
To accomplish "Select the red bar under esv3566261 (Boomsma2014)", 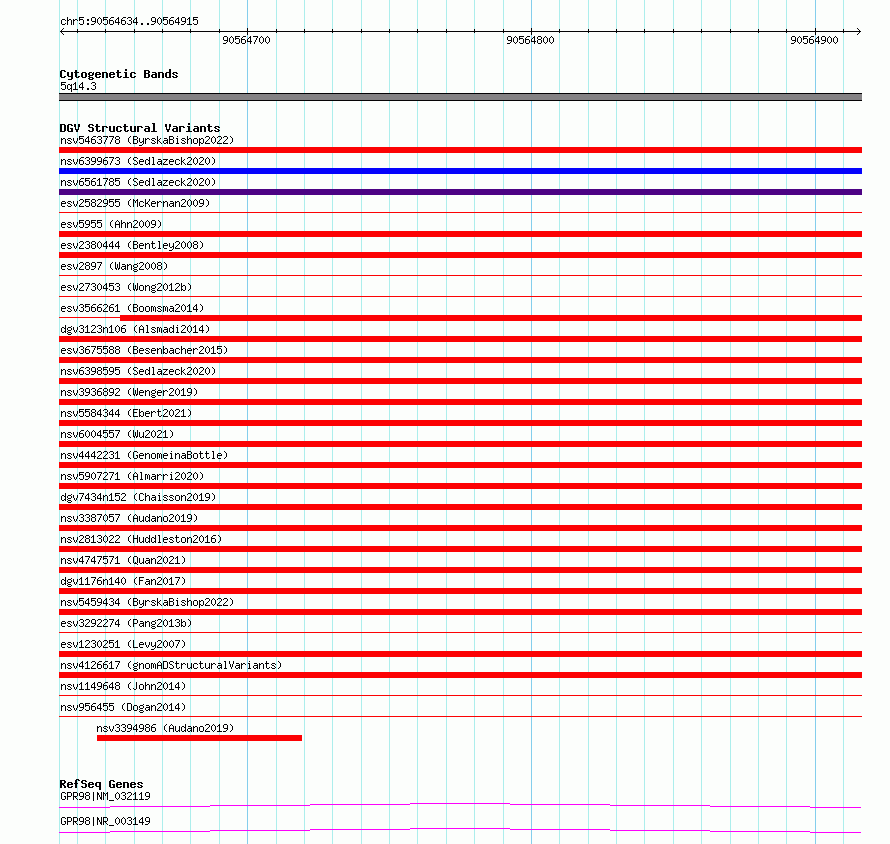I will click(491, 318).
